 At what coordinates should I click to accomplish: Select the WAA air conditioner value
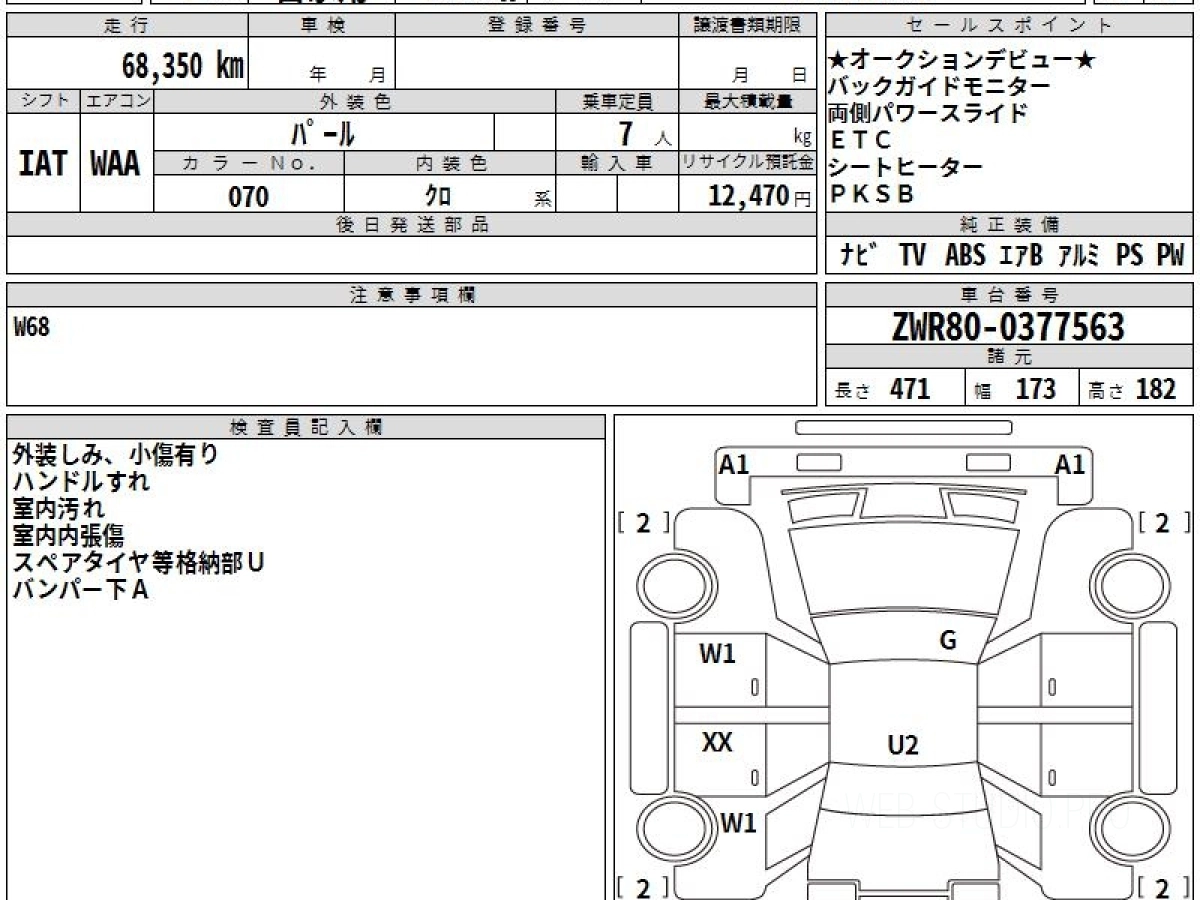tap(116, 164)
